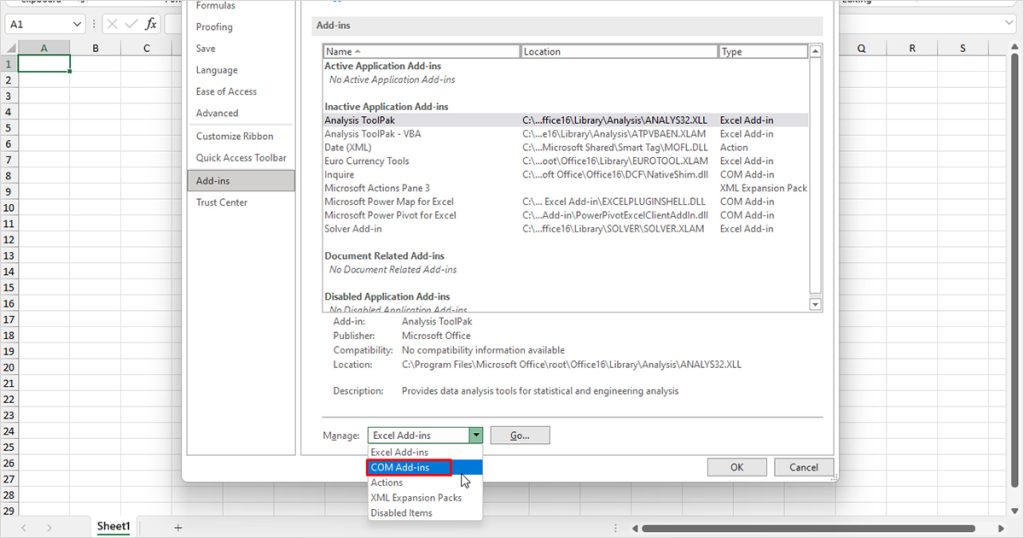Open the Quick Access Toolbar category
1024x538 pixels.
click(241, 157)
